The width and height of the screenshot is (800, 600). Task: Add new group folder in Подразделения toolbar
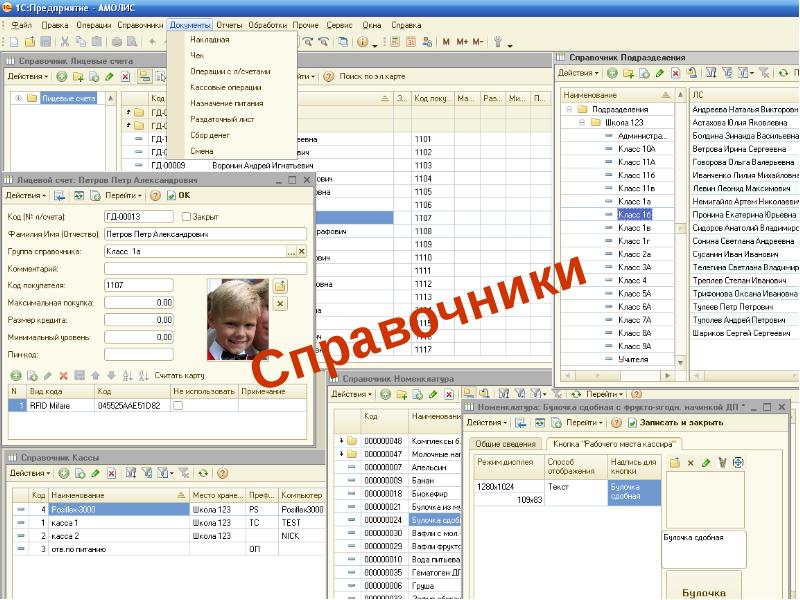(628, 73)
